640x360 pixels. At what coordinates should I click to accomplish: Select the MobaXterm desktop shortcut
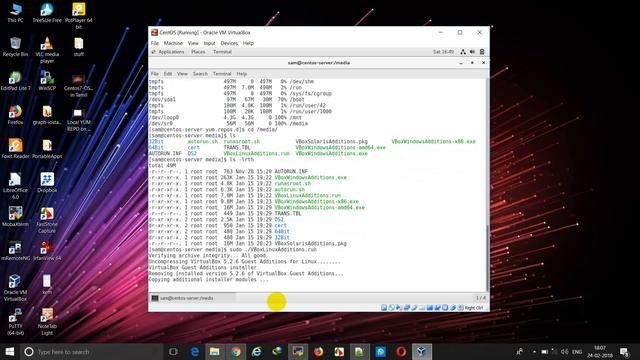[15, 217]
